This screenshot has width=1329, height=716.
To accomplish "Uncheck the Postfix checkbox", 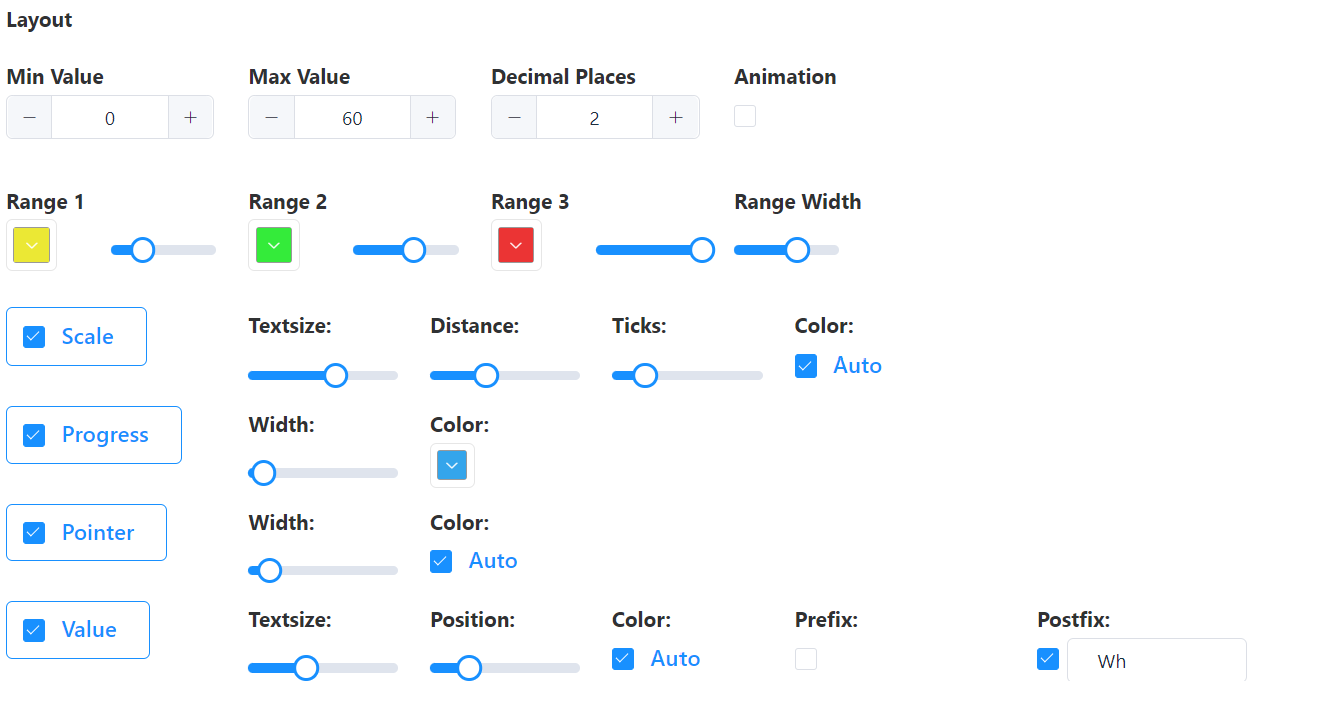I will point(1048,659).
